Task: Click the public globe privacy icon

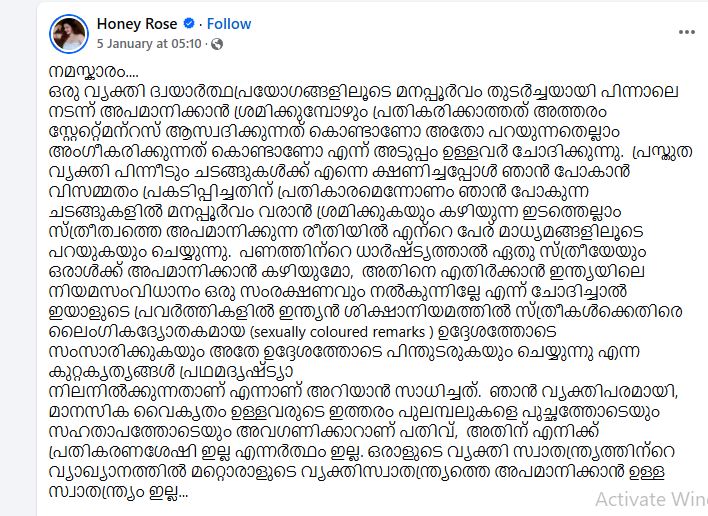Action: pyautogui.click(x=217, y=45)
